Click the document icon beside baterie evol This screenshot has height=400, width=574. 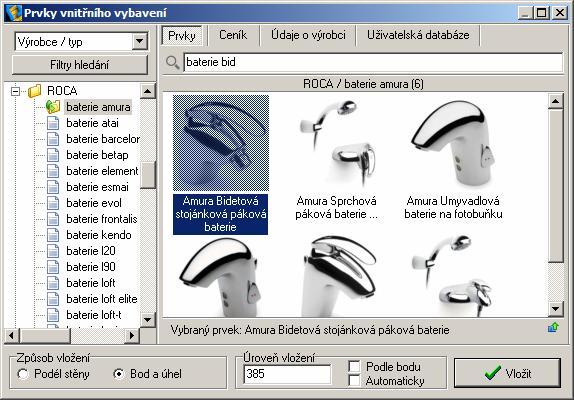(x=53, y=203)
